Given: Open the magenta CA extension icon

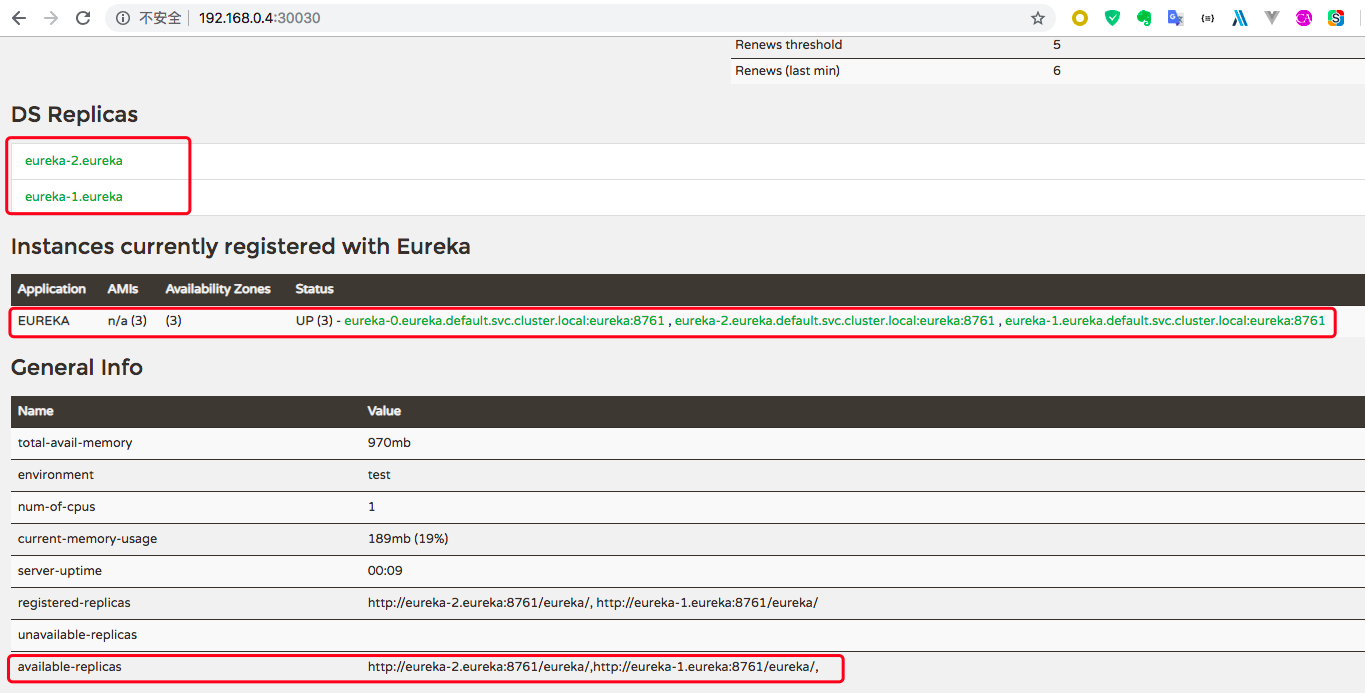Looking at the screenshot, I should click(1304, 18).
